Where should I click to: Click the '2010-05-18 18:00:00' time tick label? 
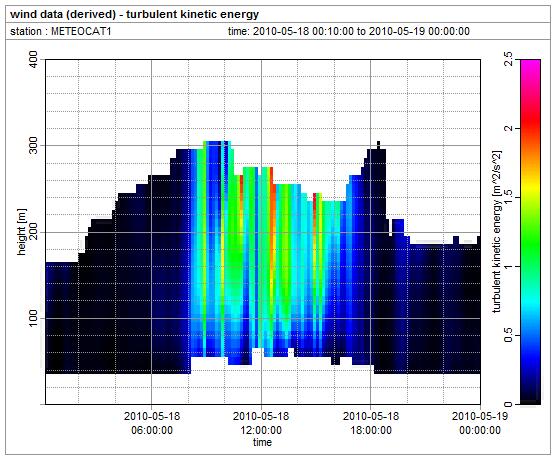(x=371, y=423)
